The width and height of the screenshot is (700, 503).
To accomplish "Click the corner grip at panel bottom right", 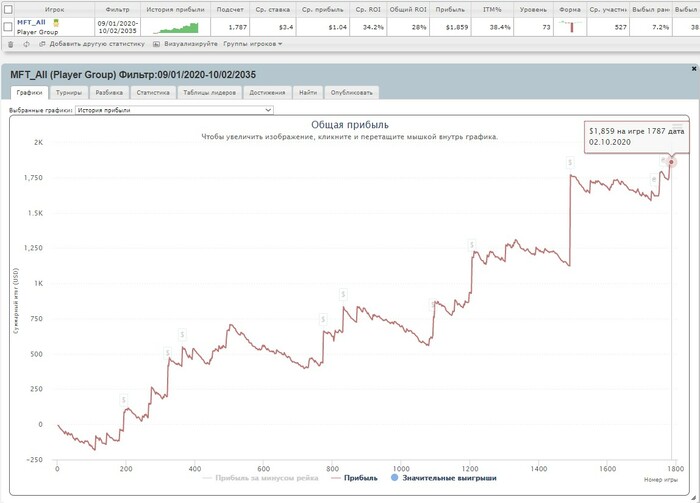I will [693, 498].
